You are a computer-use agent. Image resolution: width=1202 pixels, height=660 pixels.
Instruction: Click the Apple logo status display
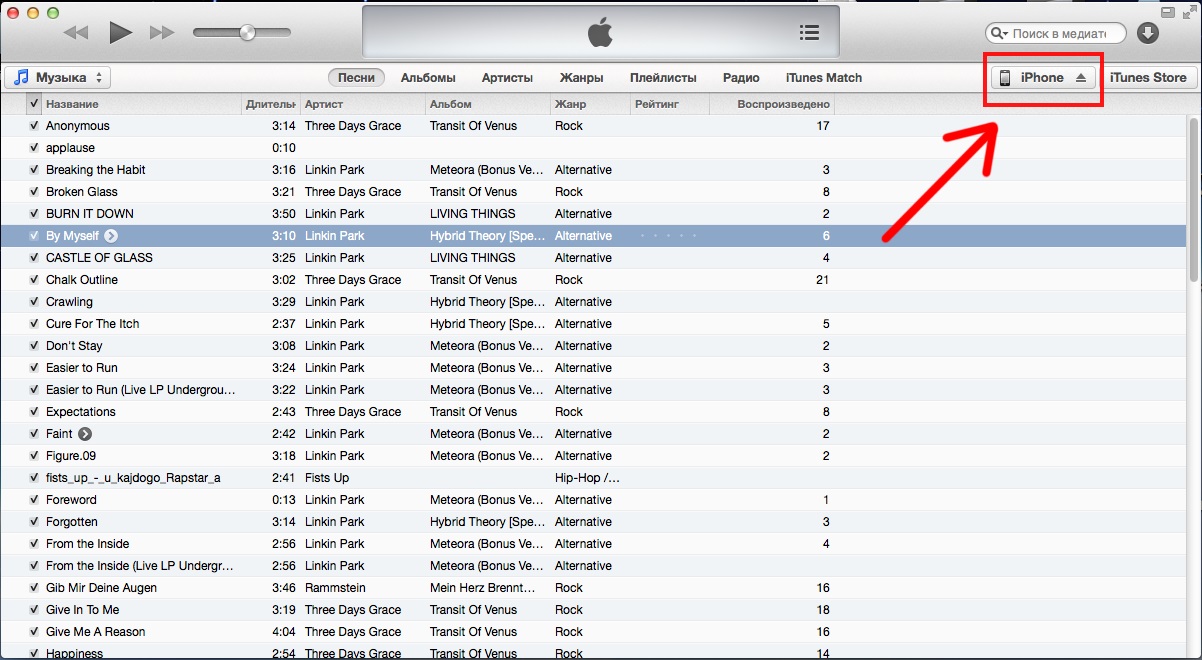coord(599,33)
